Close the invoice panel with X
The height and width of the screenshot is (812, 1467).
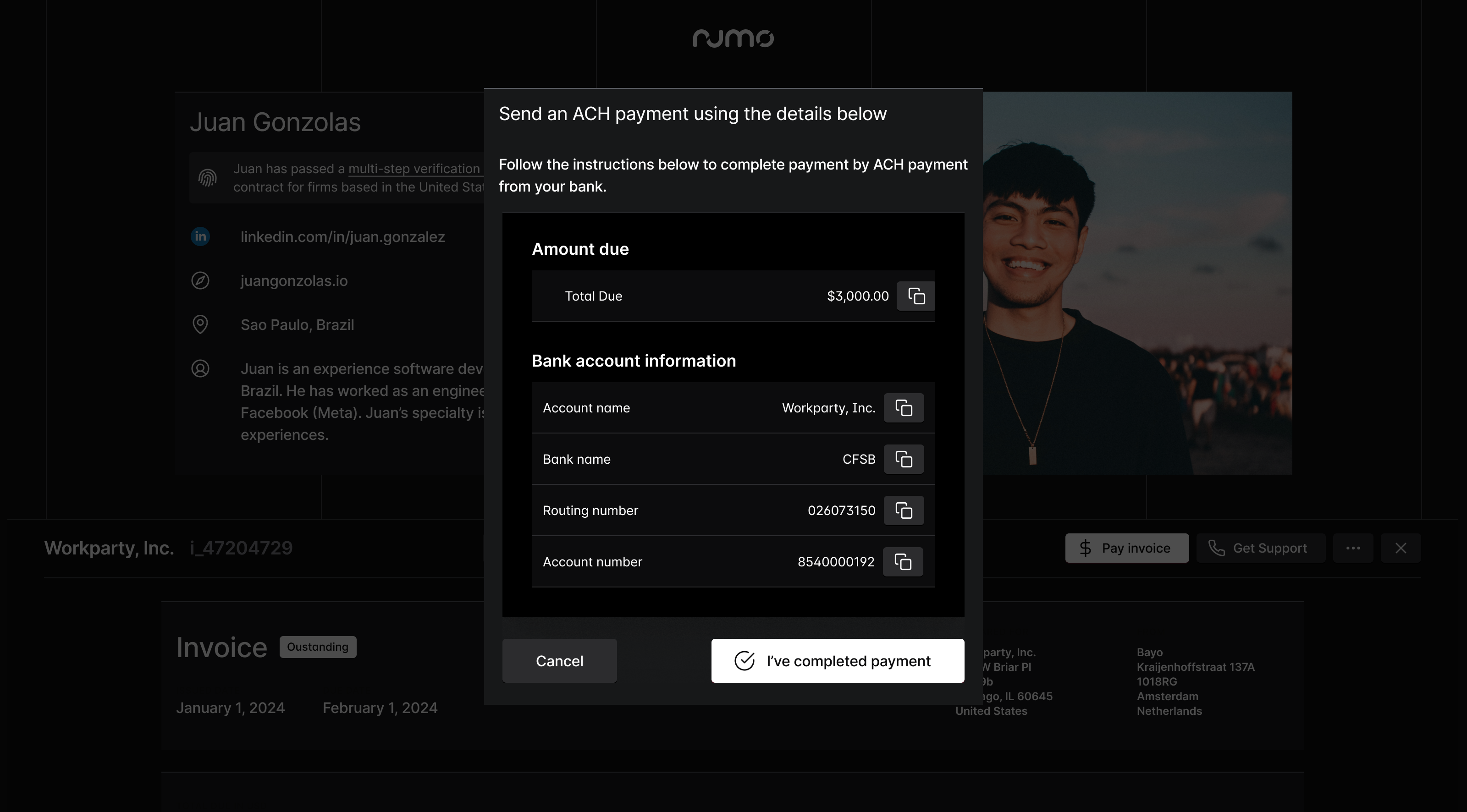click(x=1401, y=548)
